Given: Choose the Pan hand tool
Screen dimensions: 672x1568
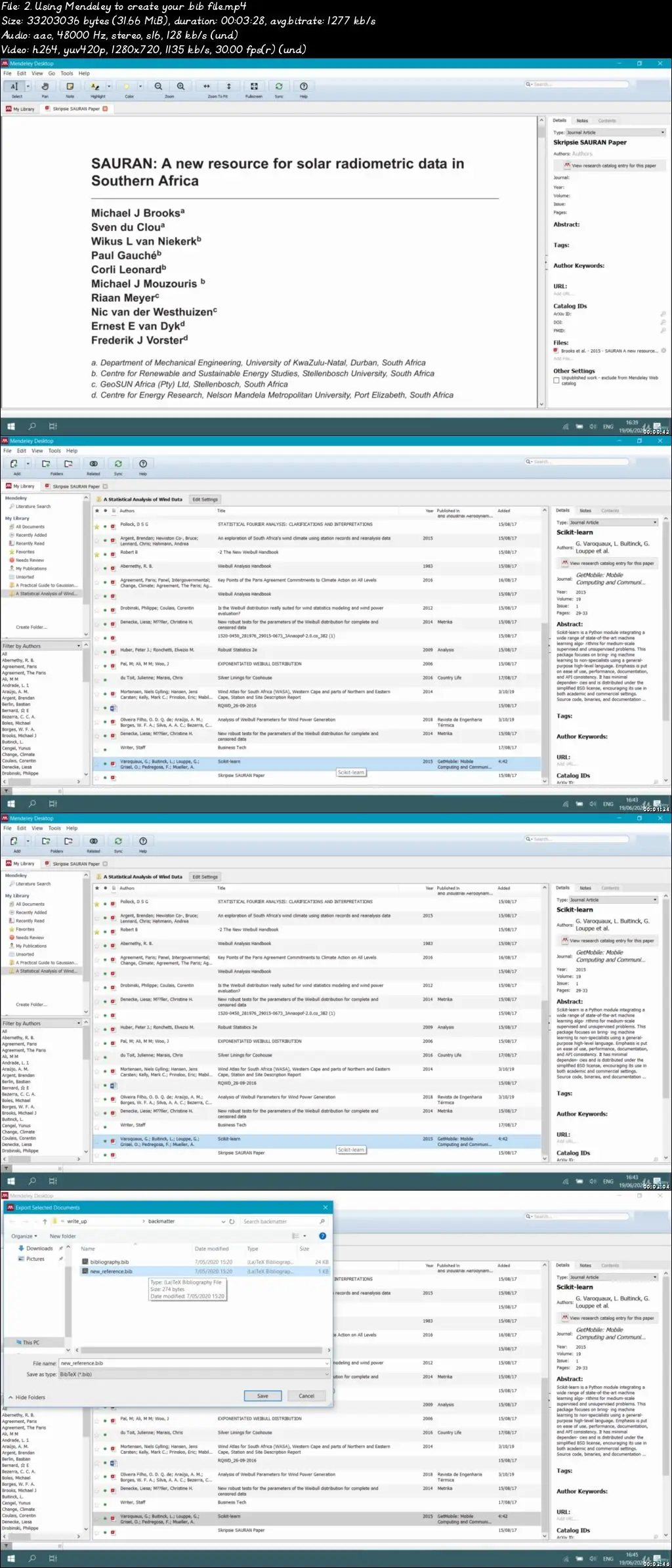Looking at the screenshot, I should (45, 86).
